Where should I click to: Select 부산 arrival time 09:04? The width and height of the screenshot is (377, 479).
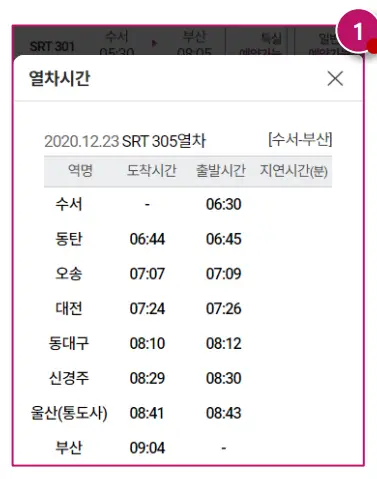tap(147, 448)
